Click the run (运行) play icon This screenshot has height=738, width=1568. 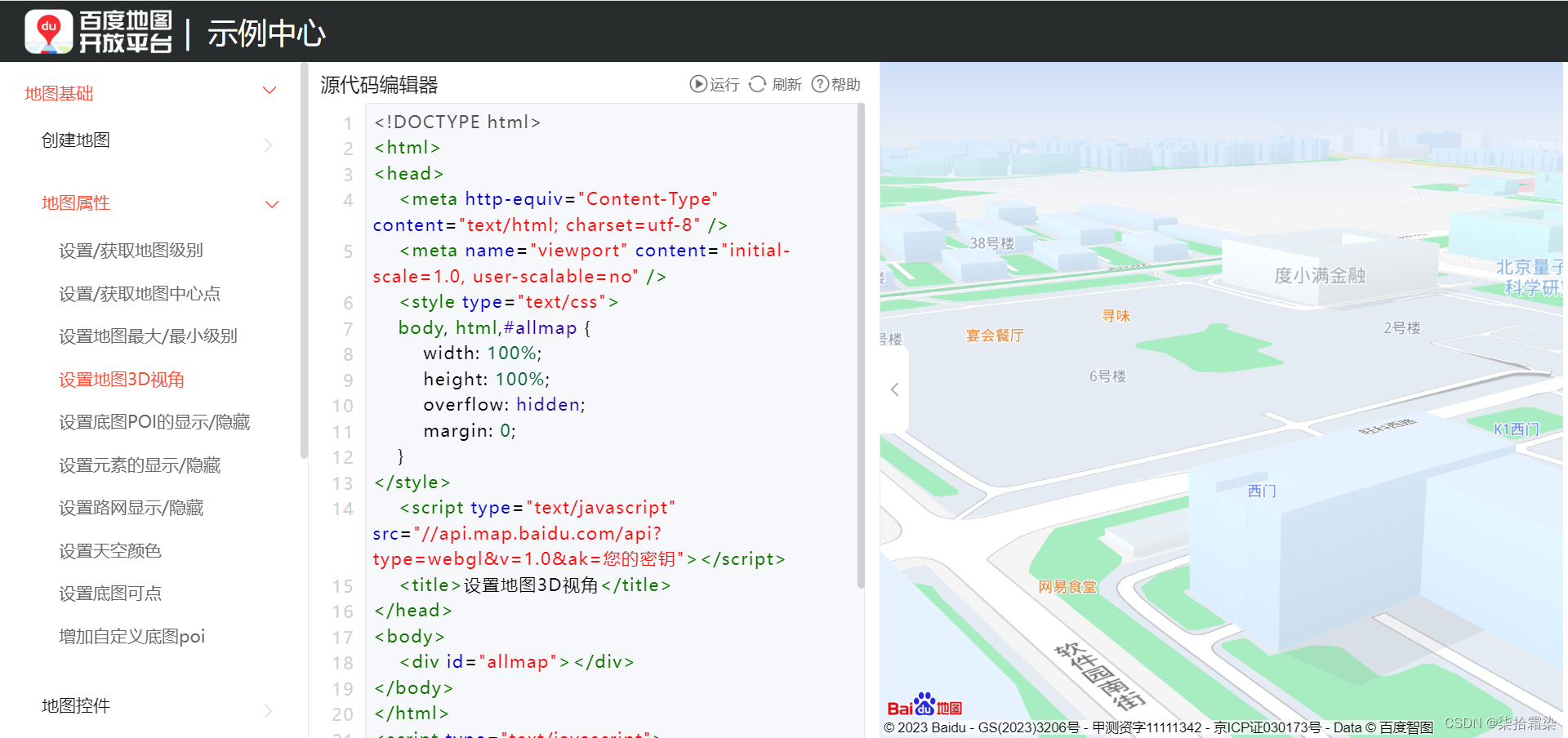698,84
